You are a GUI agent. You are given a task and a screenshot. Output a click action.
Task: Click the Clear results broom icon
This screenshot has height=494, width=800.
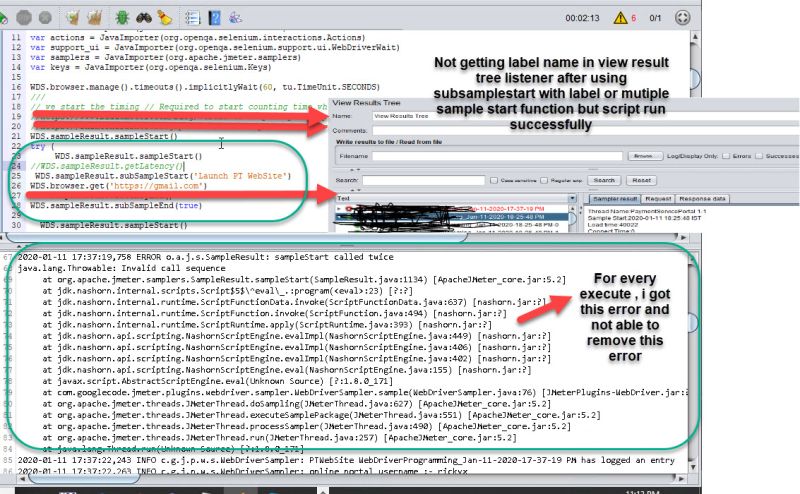pyautogui.click(x=73, y=18)
